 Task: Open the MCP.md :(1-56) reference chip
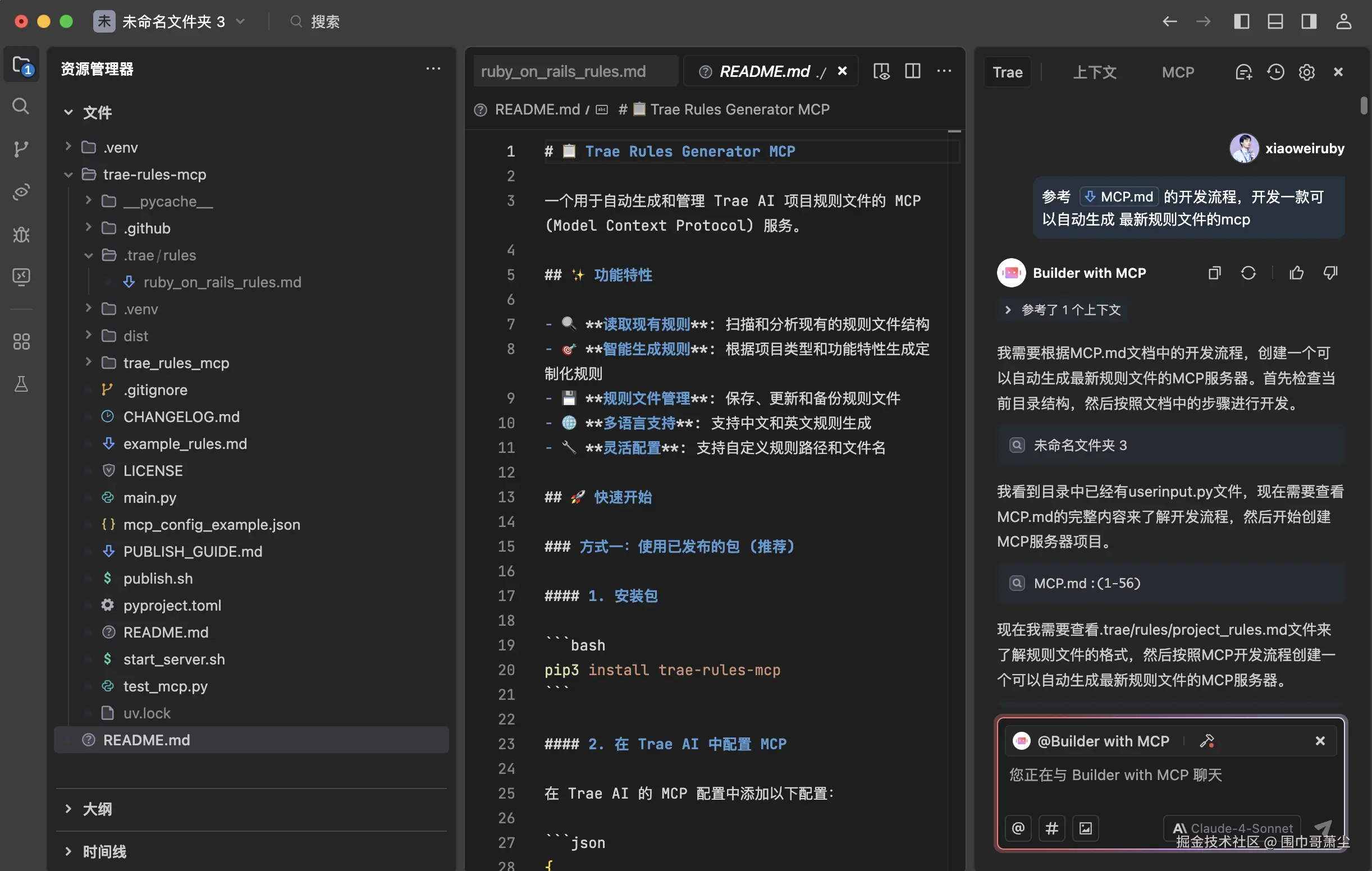tap(1171, 583)
